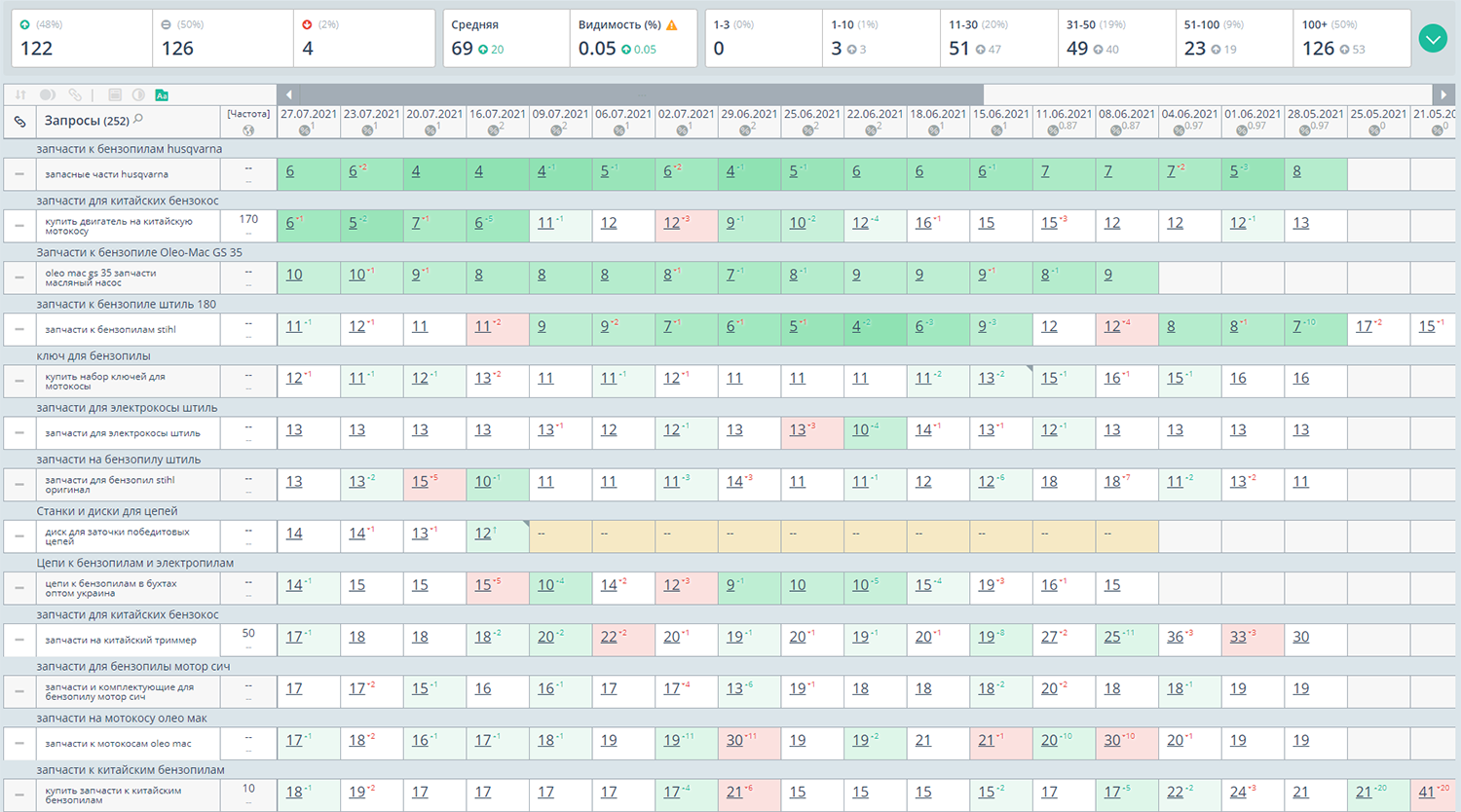This screenshot has width=1461, height=812.
Task: Open position 41 for китайским бензопилам on 21.05
Action: [x=1427, y=793]
